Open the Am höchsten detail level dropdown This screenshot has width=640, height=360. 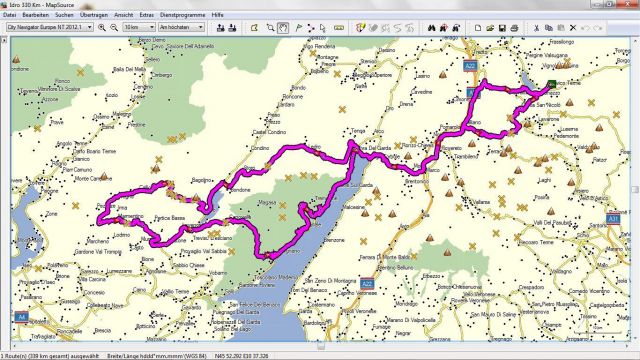pyautogui.click(x=181, y=27)
